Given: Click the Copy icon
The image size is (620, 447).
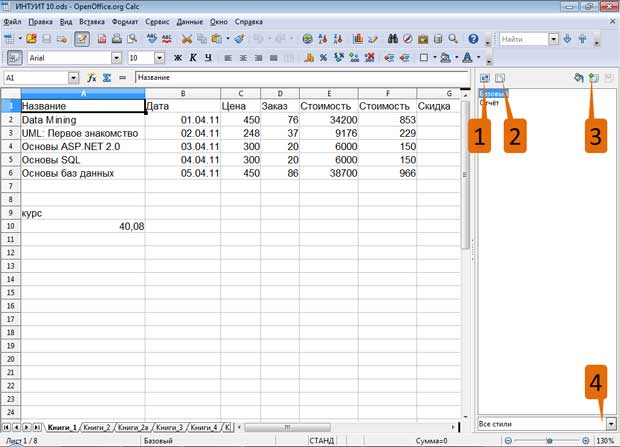Looking at the screenshot, I should point(202,39).
